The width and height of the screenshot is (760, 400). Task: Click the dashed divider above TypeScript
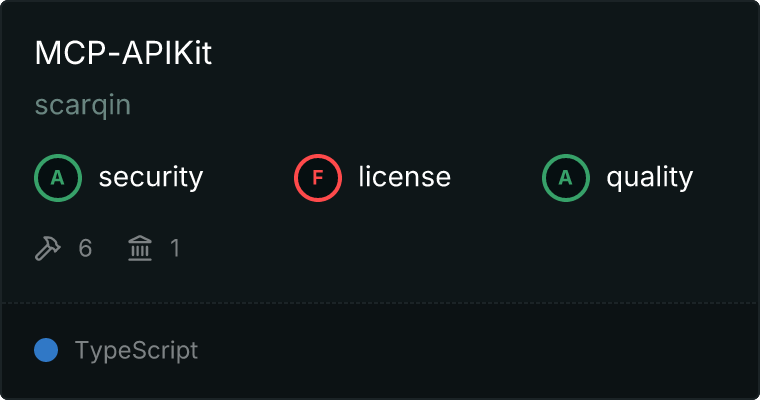pos(380,302)
